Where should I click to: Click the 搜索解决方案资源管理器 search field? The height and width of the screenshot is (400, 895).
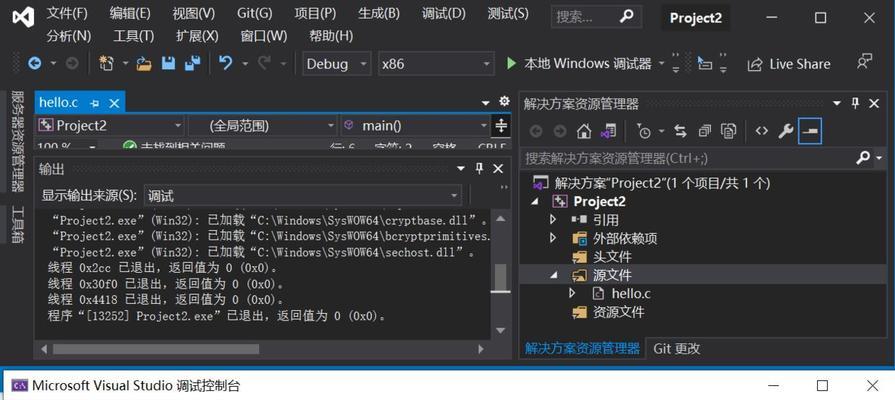pyautogui.click(x=688, y=158)
